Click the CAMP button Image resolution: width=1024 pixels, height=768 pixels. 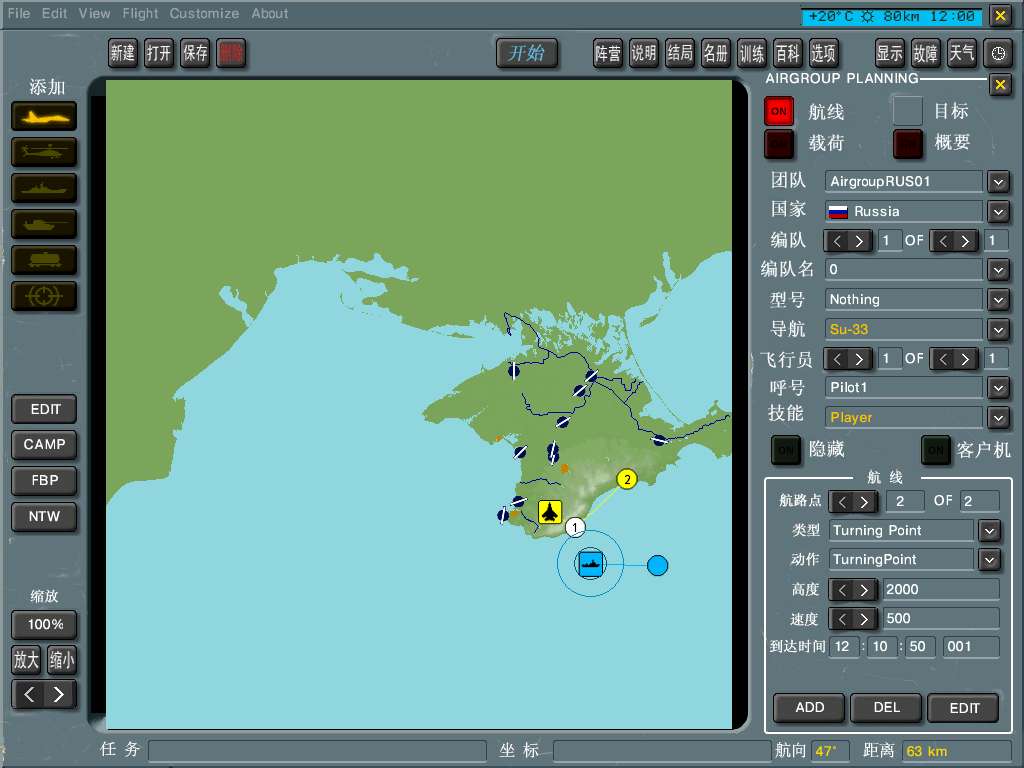pyautogui.click(x=44, y=445)
